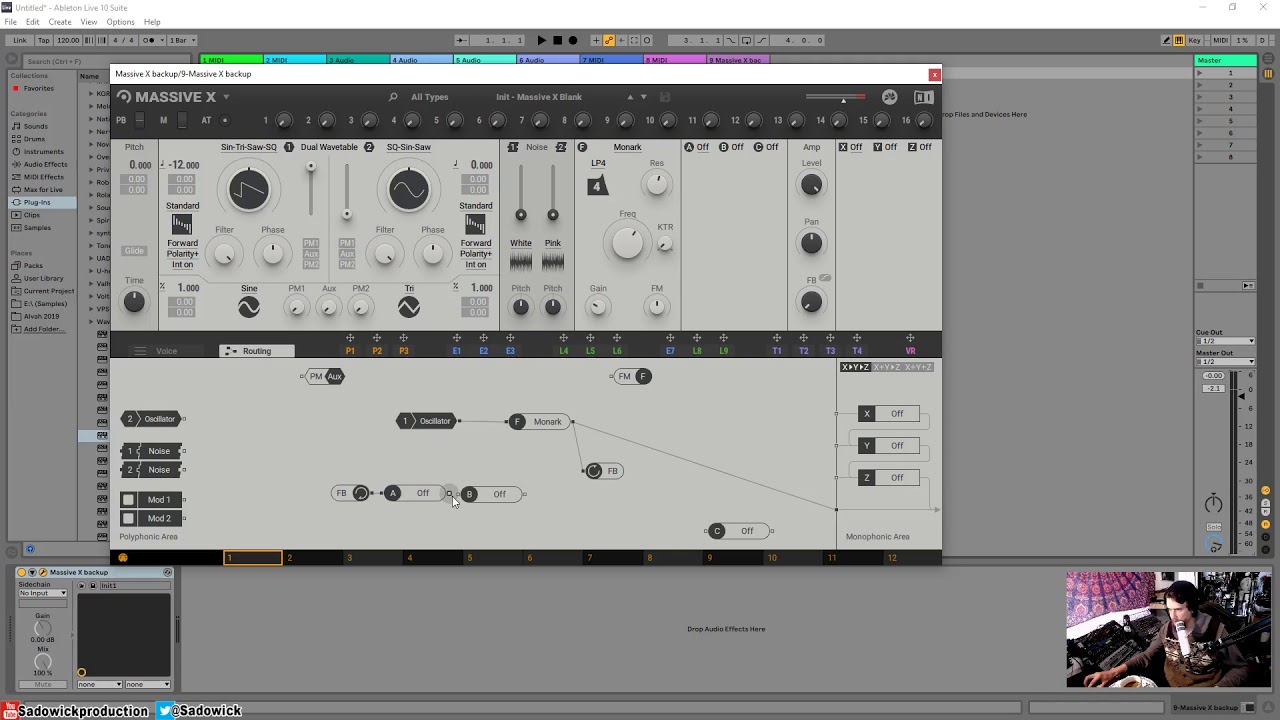
Task: Open SQ-Sin-Saw wavetable menu
Action: (x=408, y=147)
